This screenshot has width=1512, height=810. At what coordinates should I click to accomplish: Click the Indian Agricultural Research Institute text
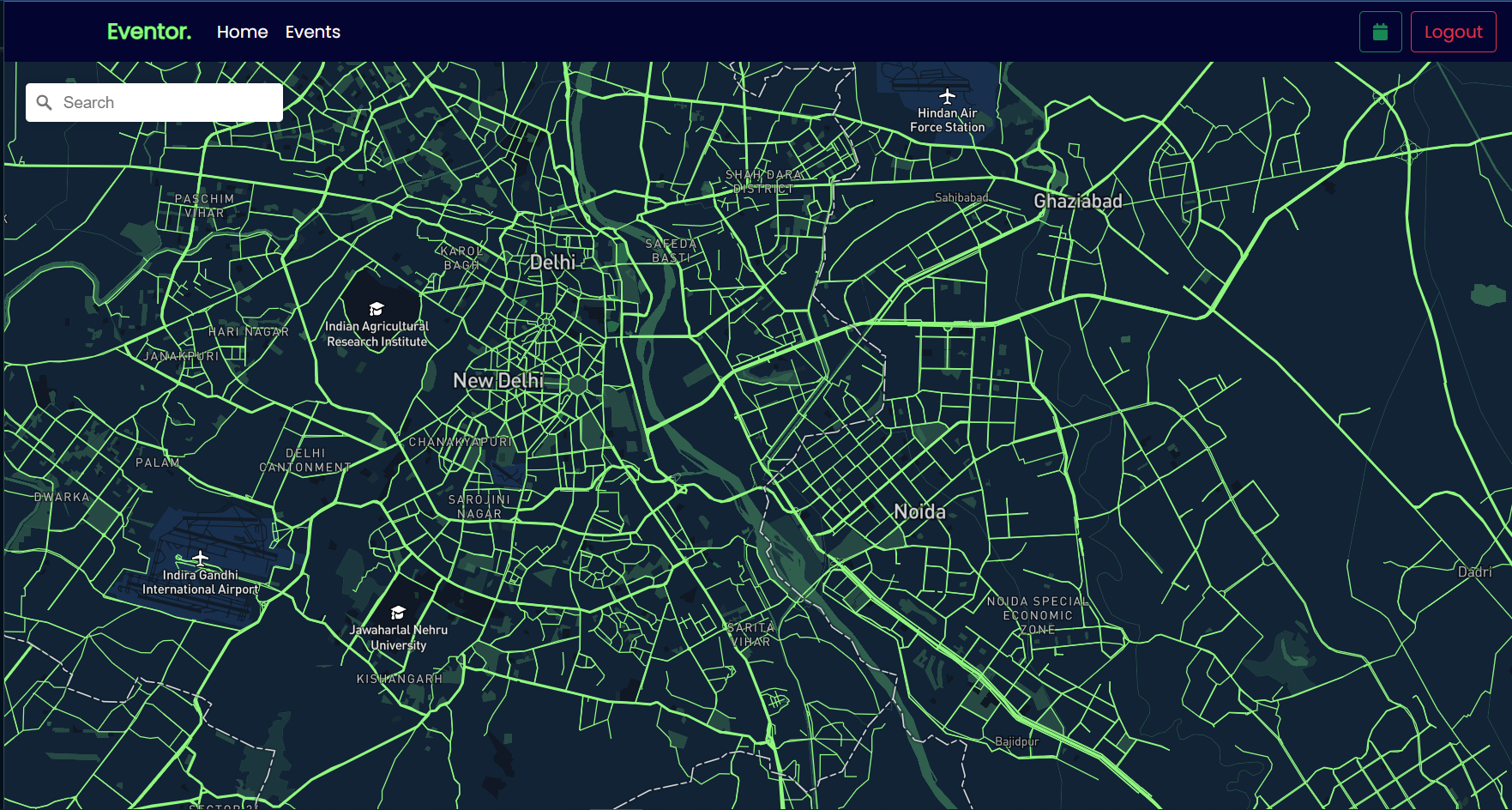[x=377, y=334]
